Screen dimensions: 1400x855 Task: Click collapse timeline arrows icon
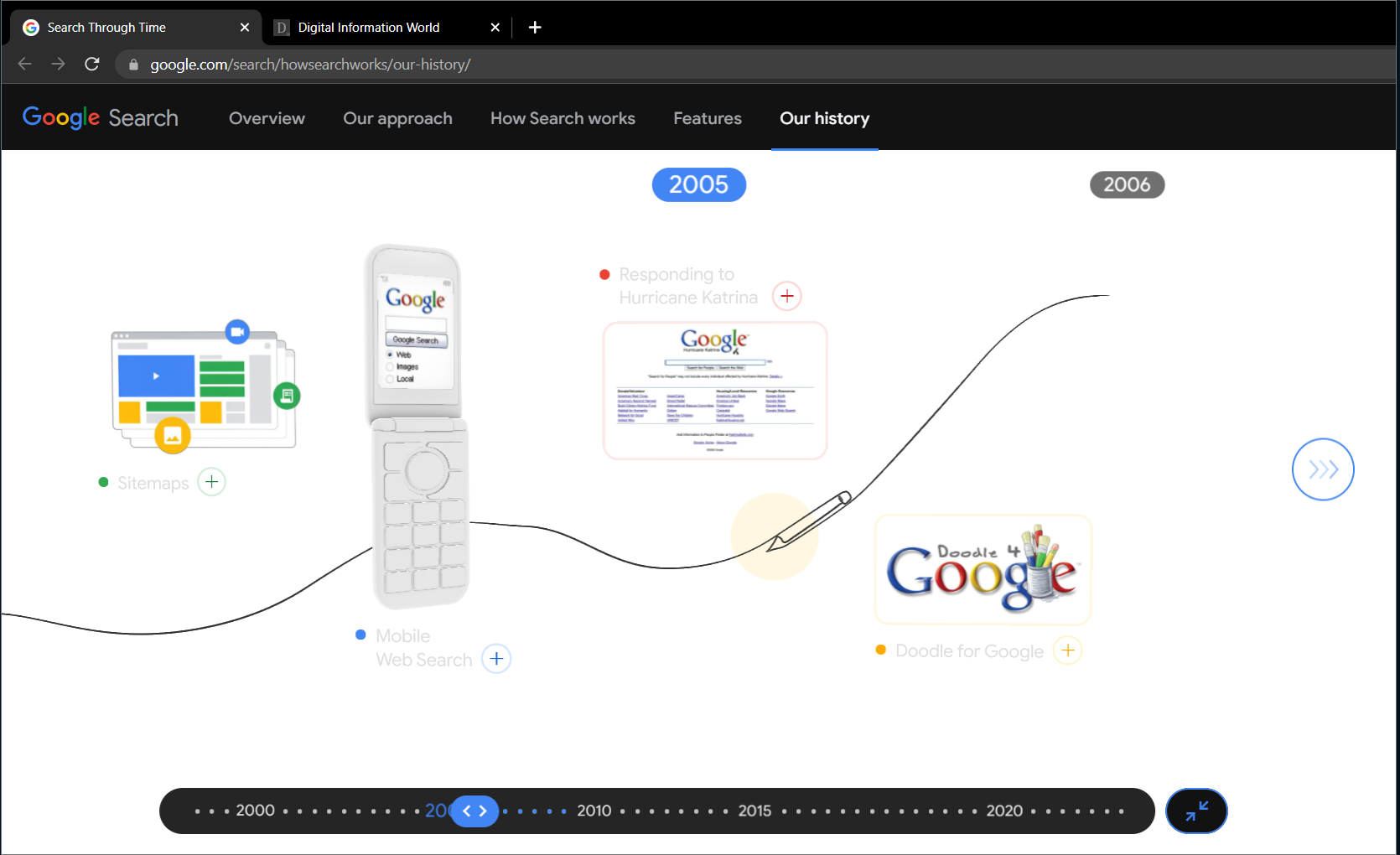[x=1196, y=811]
